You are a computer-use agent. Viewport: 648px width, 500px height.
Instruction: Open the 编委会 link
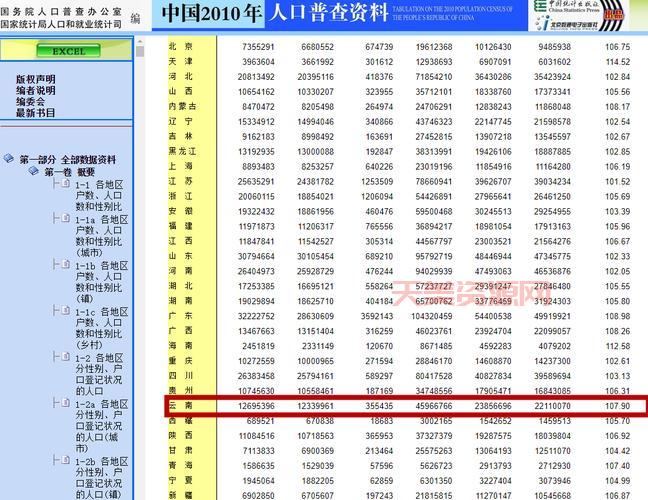[31, 101]
